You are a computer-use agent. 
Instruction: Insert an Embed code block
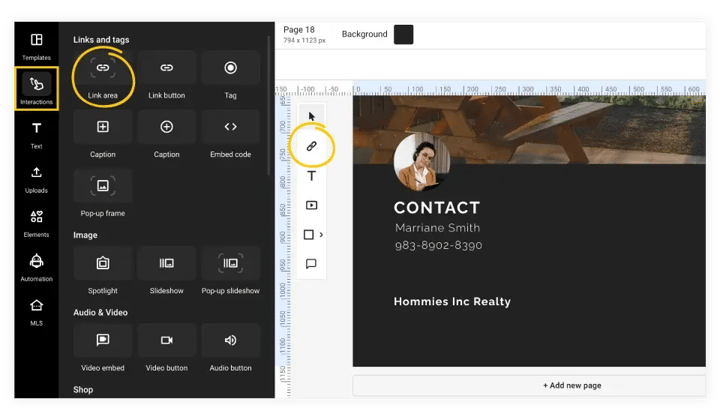click(x=231, y=135)
